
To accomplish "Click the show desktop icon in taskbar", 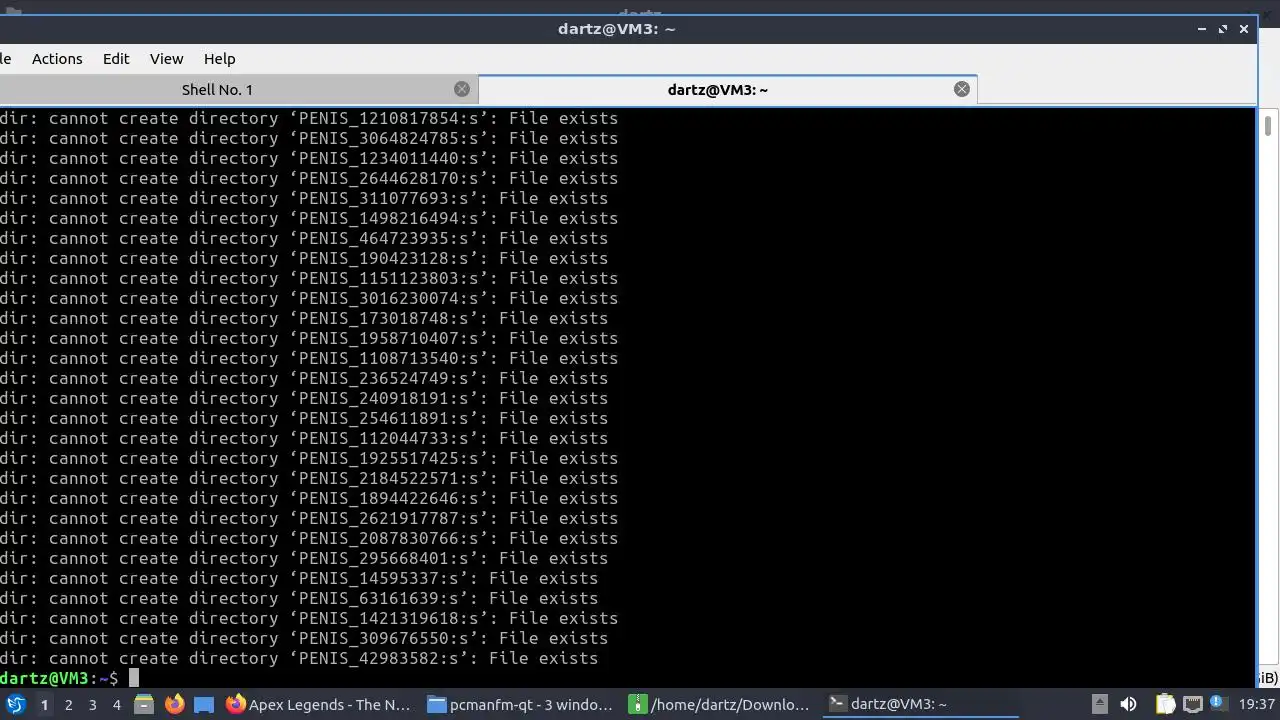I will [204, 704].
